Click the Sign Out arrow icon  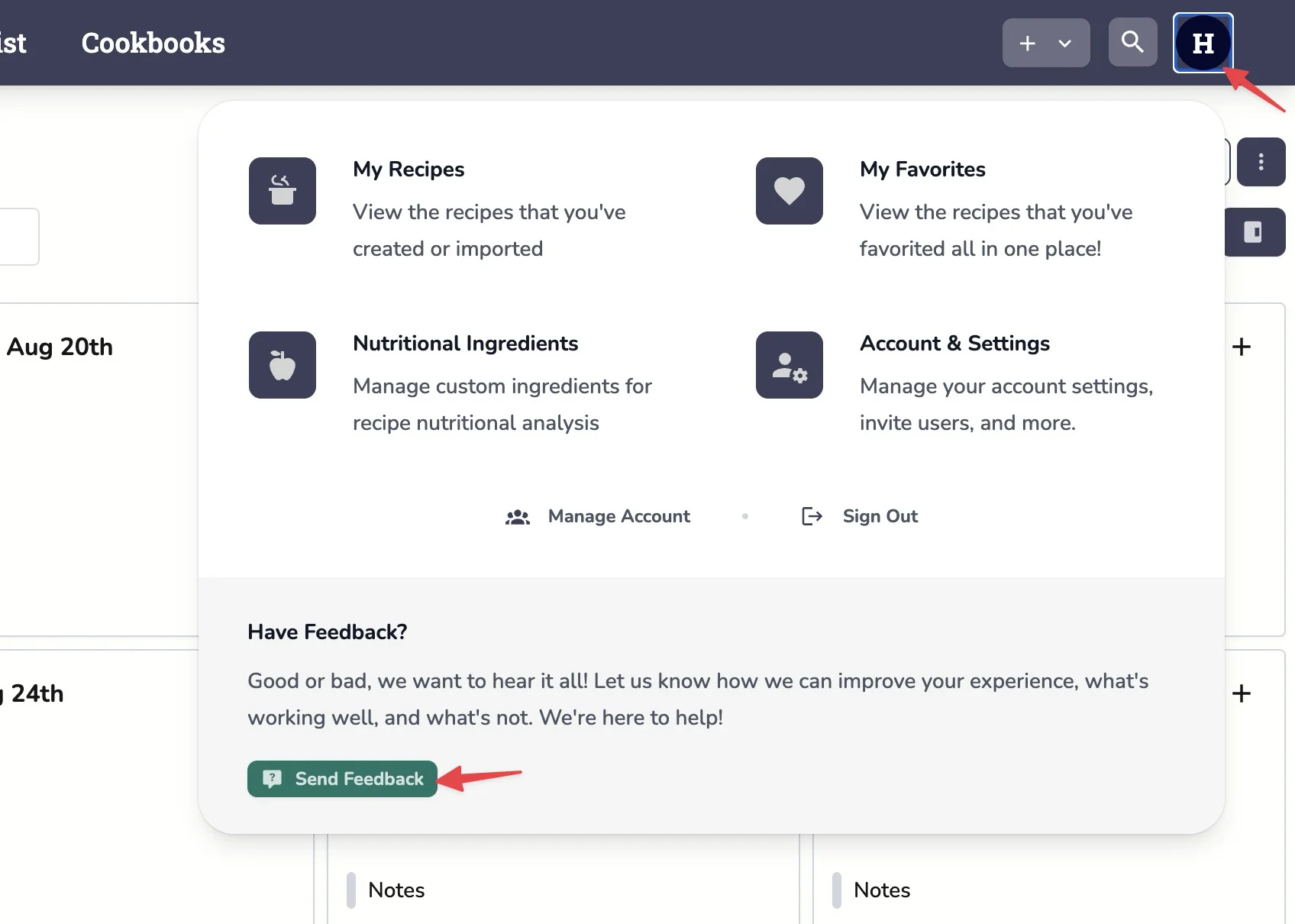click(x=812, y=516)
